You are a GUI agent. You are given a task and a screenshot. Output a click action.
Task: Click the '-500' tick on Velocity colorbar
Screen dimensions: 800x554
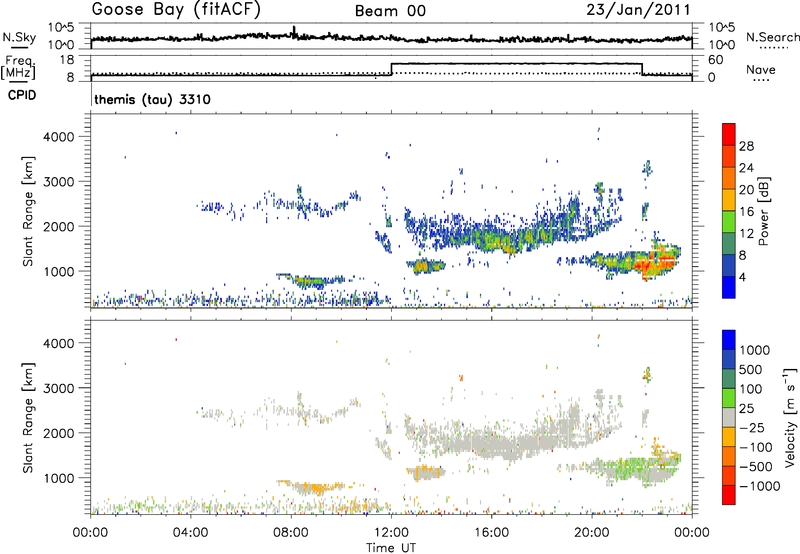pos(756,466)
